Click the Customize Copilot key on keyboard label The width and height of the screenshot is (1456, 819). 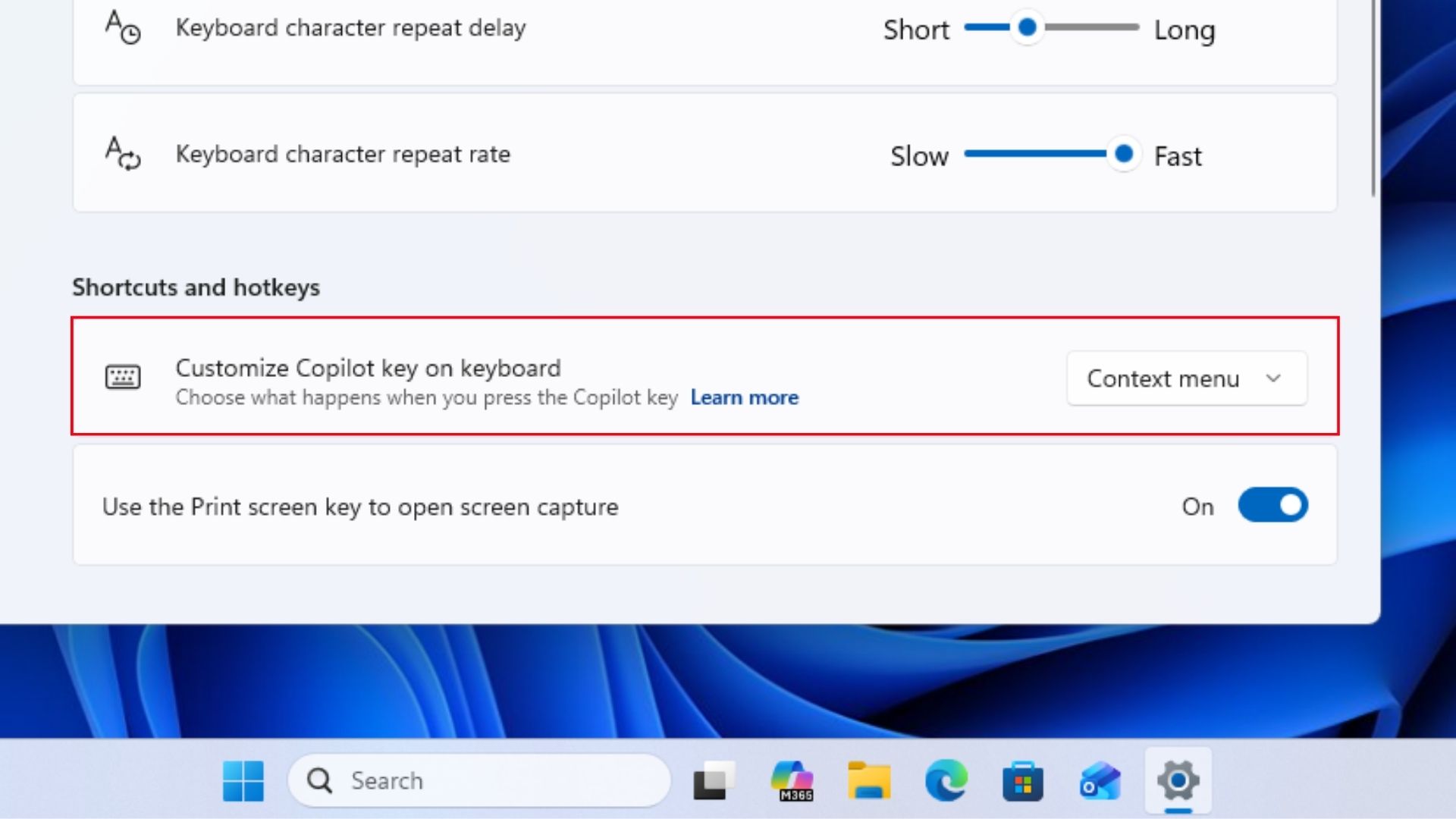(368, 368)
